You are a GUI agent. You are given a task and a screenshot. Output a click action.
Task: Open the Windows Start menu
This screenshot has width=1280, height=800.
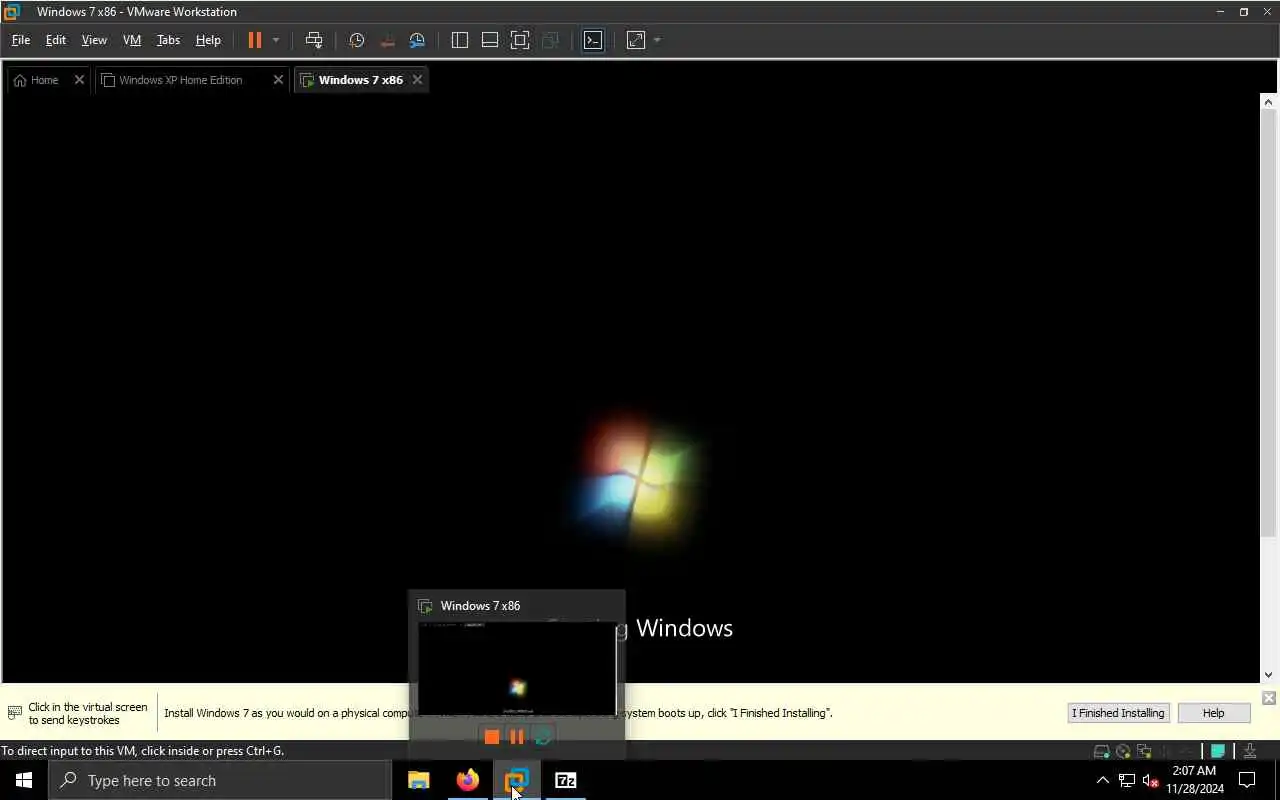[24, 780]
